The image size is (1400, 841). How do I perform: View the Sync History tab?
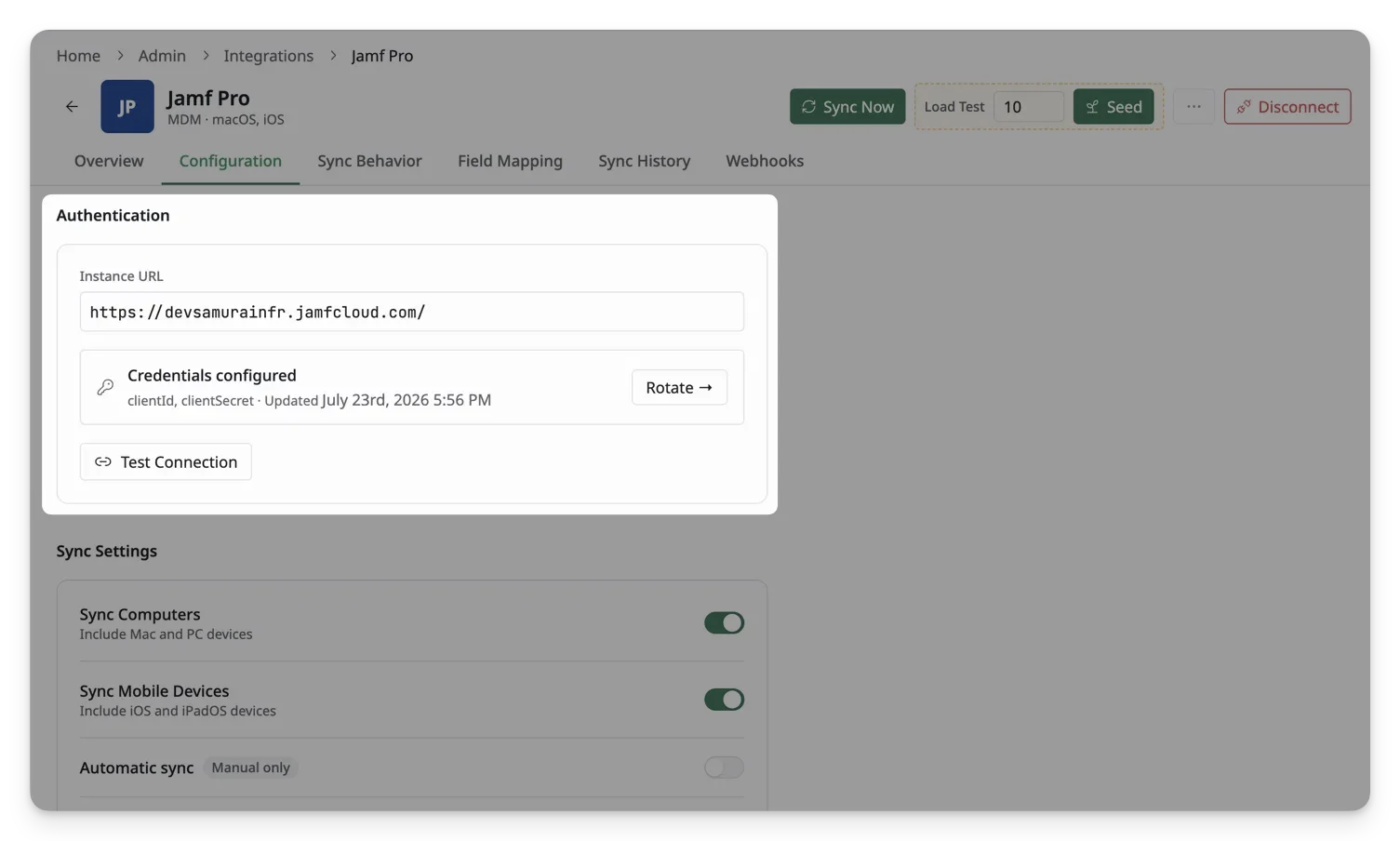pyautogui.click(x=644, y=161)
